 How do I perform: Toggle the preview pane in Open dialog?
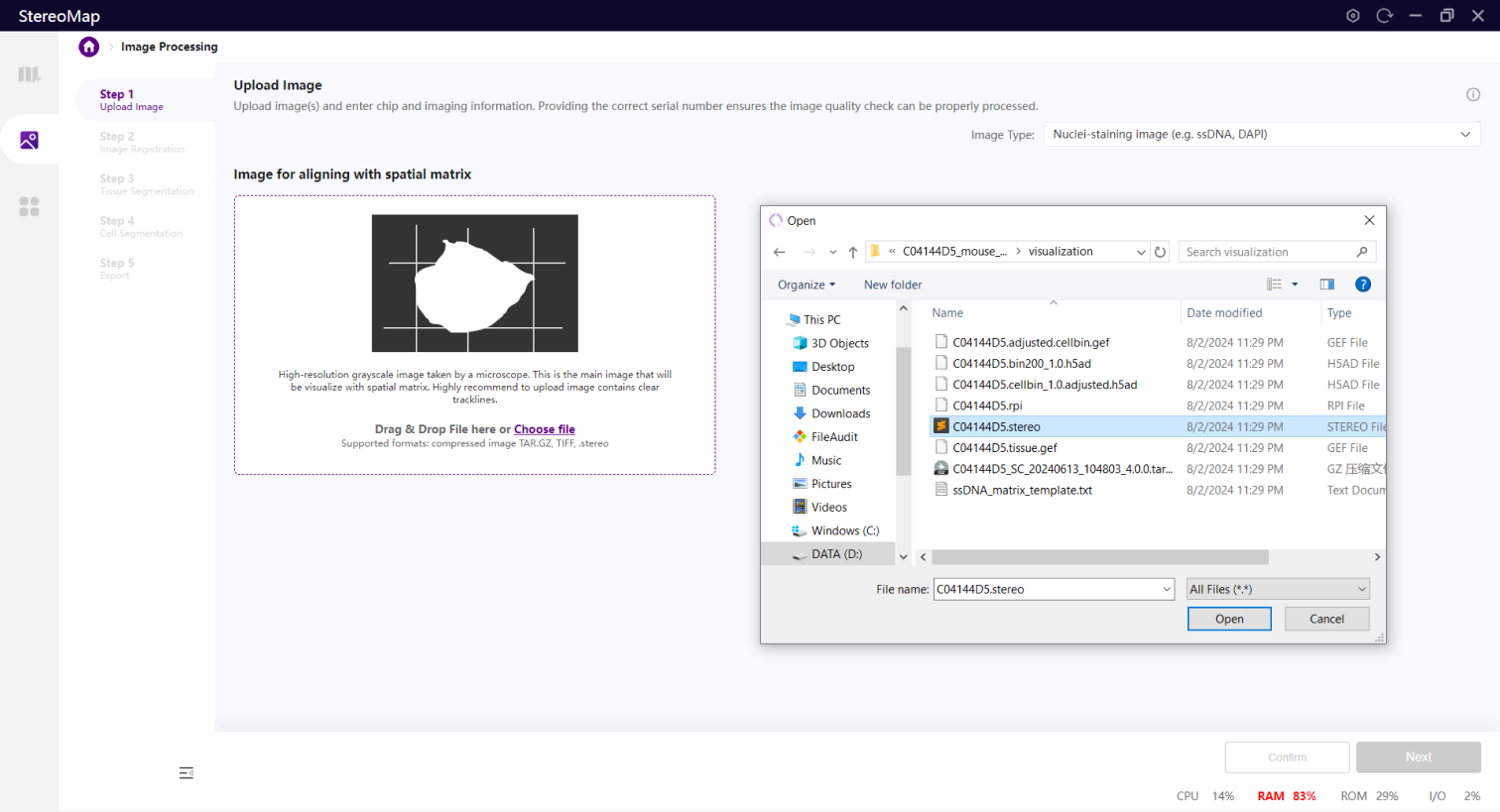coord(1326,285)
